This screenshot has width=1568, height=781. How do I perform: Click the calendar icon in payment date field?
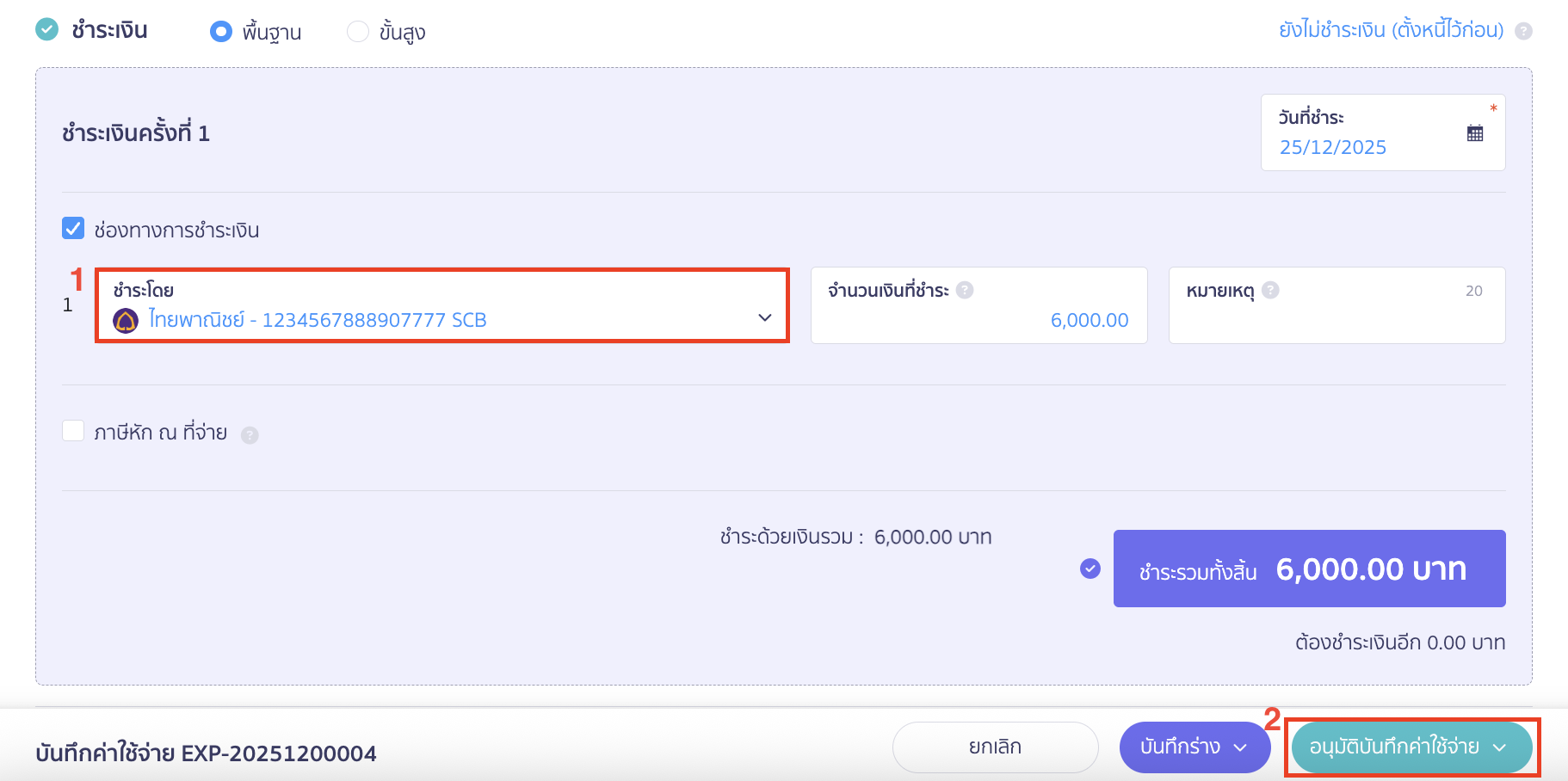(x=1475, y=133)
